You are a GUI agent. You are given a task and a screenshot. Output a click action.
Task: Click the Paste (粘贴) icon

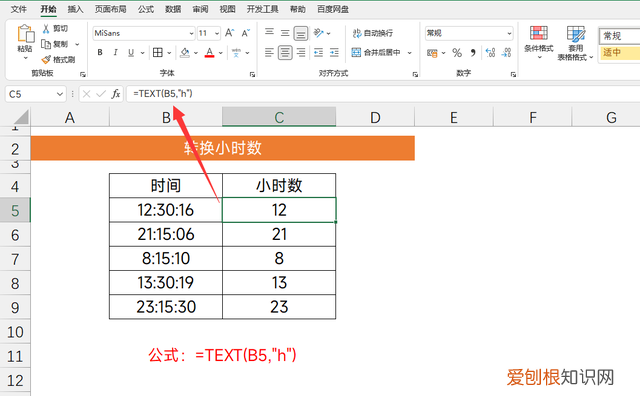[25, 33]
